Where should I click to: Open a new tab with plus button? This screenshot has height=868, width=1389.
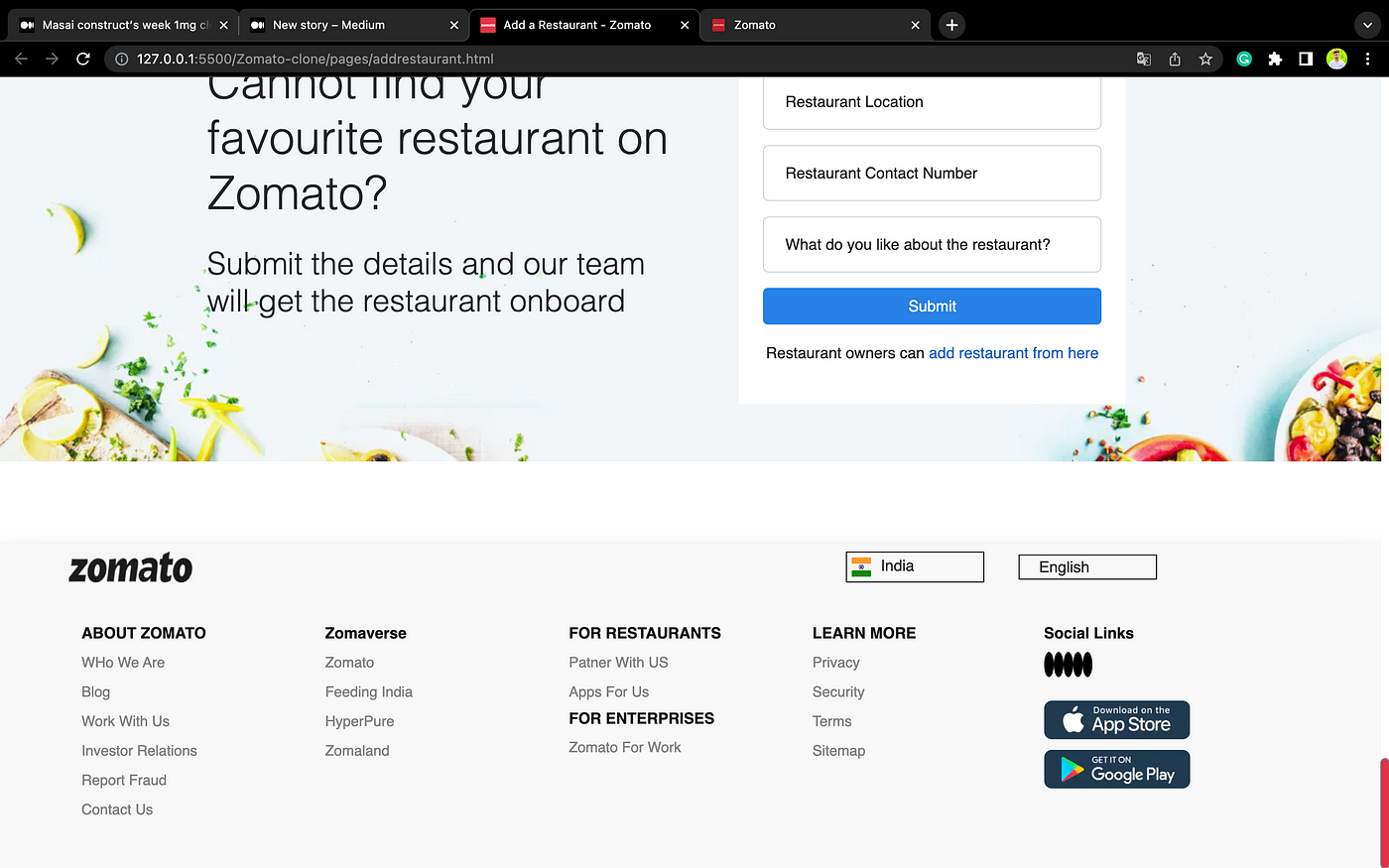pos(951,25)
